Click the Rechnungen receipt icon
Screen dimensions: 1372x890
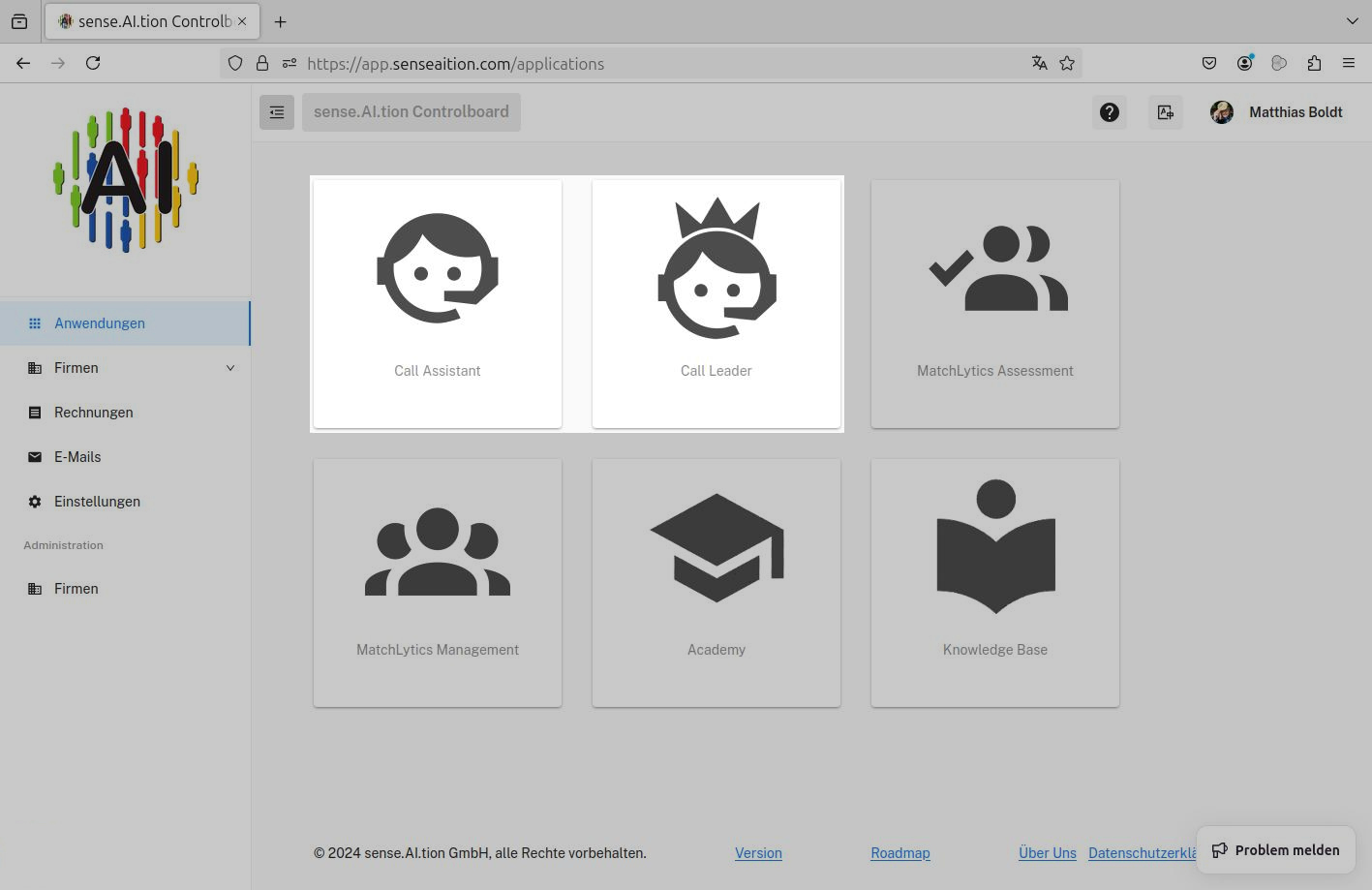(35, 413)
